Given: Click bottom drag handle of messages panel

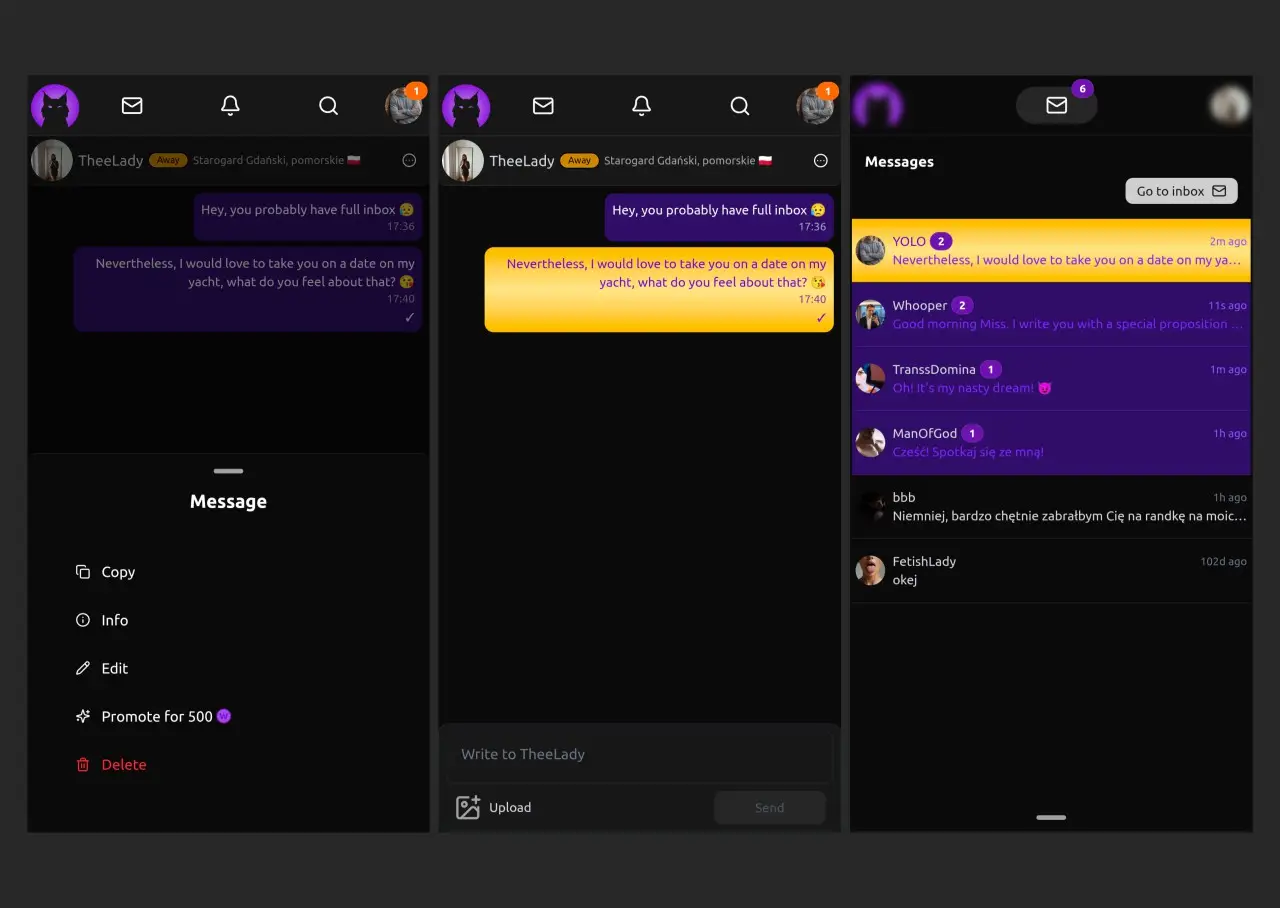Looking at the screenshot, I should point(1051,817).
